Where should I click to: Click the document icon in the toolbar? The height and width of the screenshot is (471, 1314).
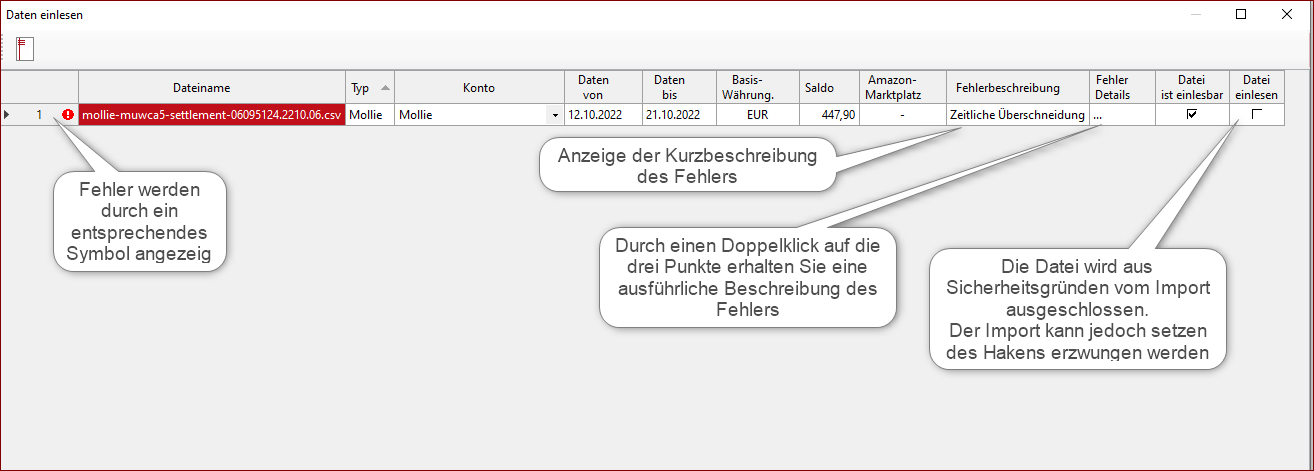(x=25, y=49)
